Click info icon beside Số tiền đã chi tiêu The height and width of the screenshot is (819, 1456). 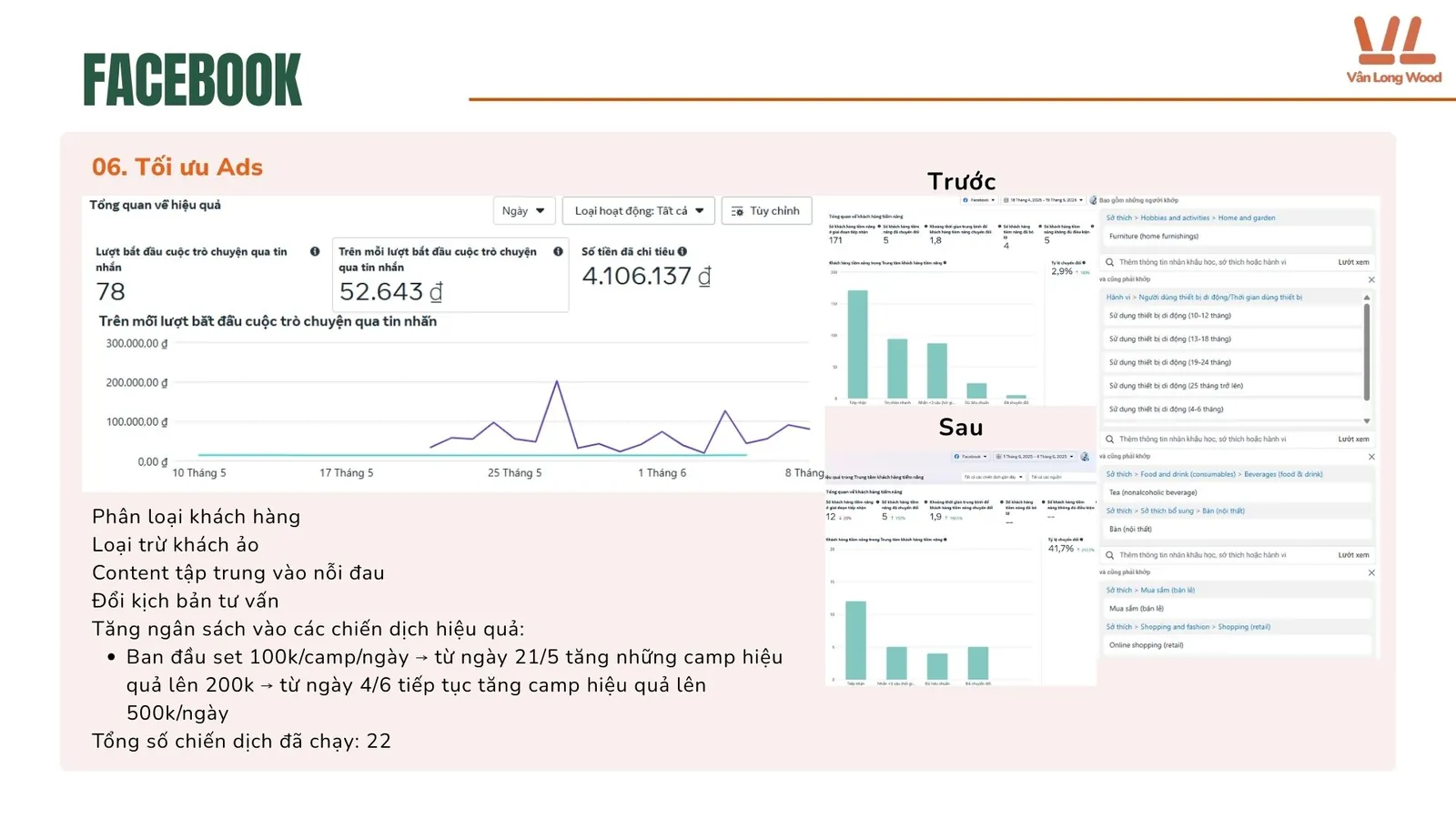click(682, 252)
